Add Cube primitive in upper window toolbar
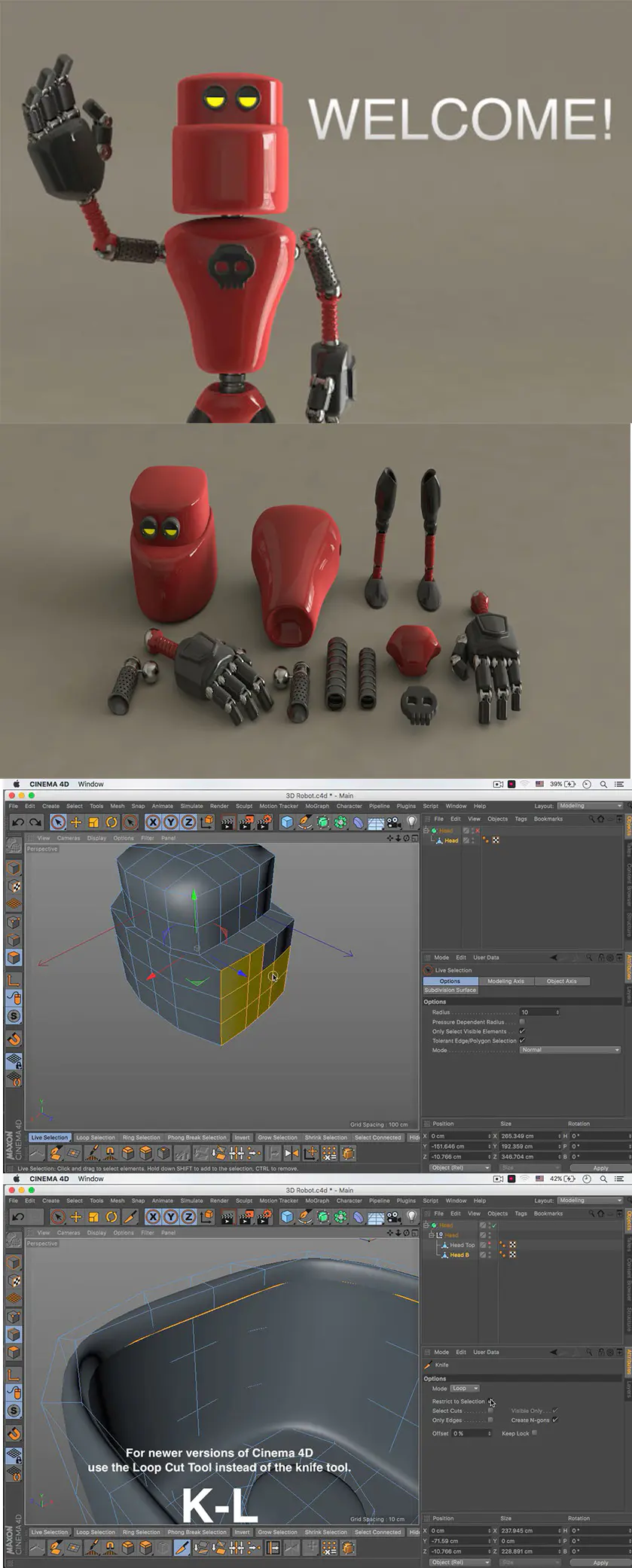 pyautogui.click(x=287, y=822)
